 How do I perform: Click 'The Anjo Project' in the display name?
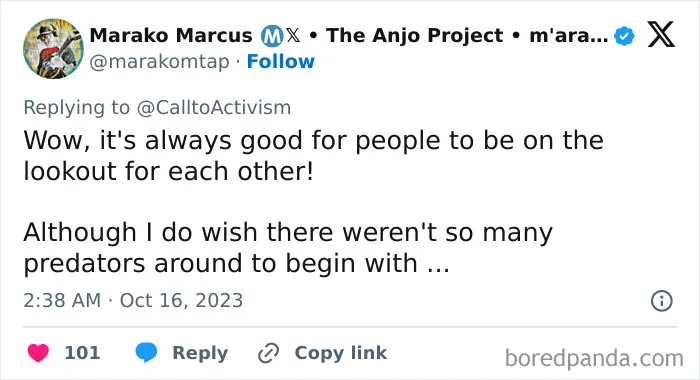click(x=414, y=35)
